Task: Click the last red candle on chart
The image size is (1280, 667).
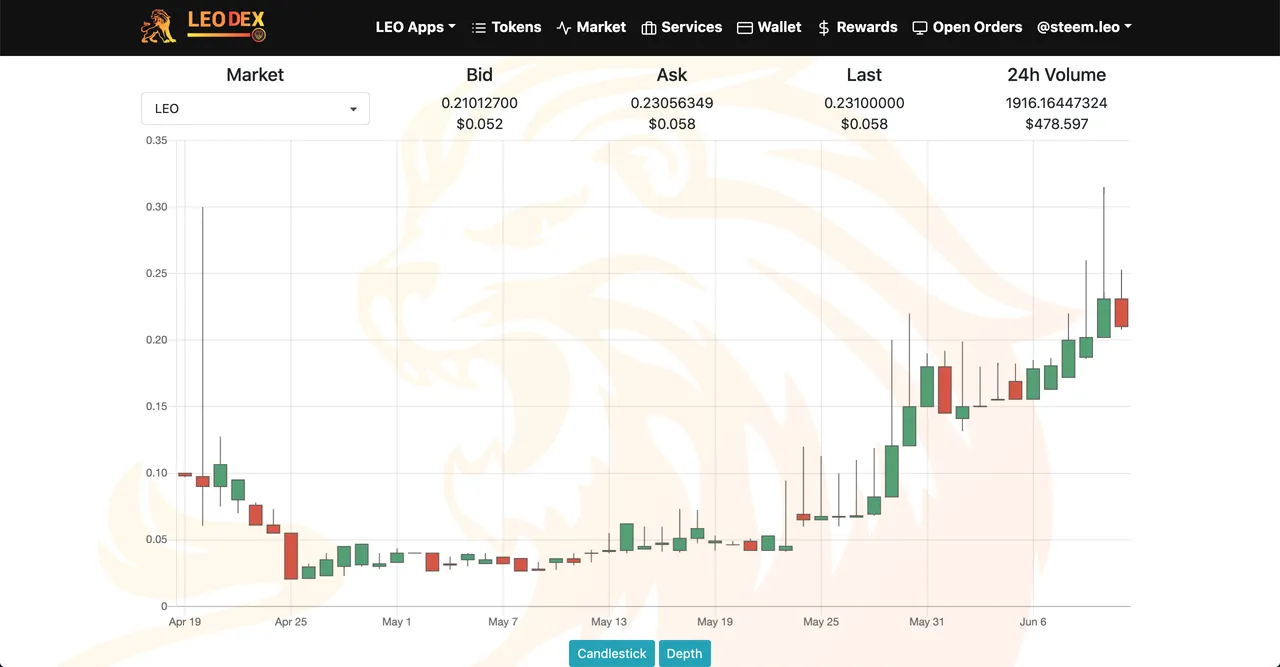Action: click(x=1121, y=312)
